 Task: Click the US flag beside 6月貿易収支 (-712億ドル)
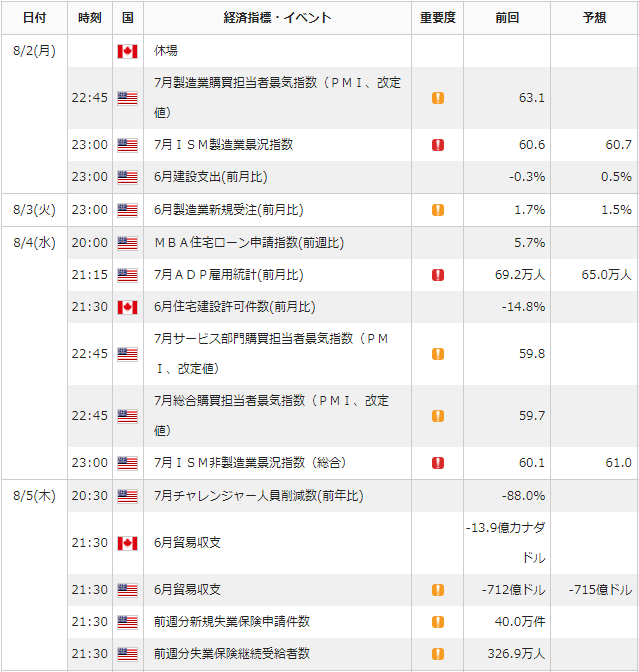point(127,590)
